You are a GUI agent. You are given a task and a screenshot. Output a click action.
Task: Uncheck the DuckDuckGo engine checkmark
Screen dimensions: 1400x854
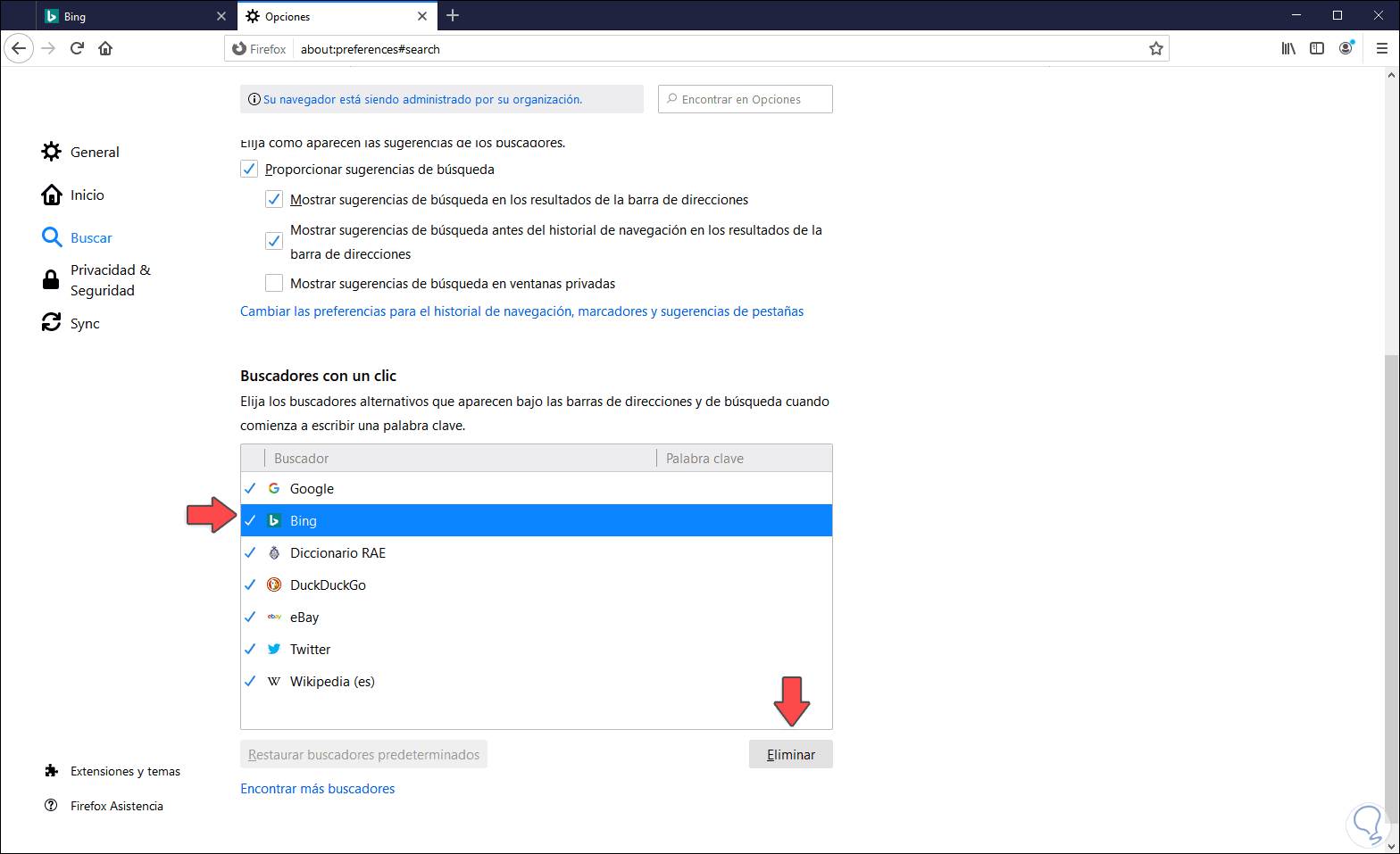point(250,585)
